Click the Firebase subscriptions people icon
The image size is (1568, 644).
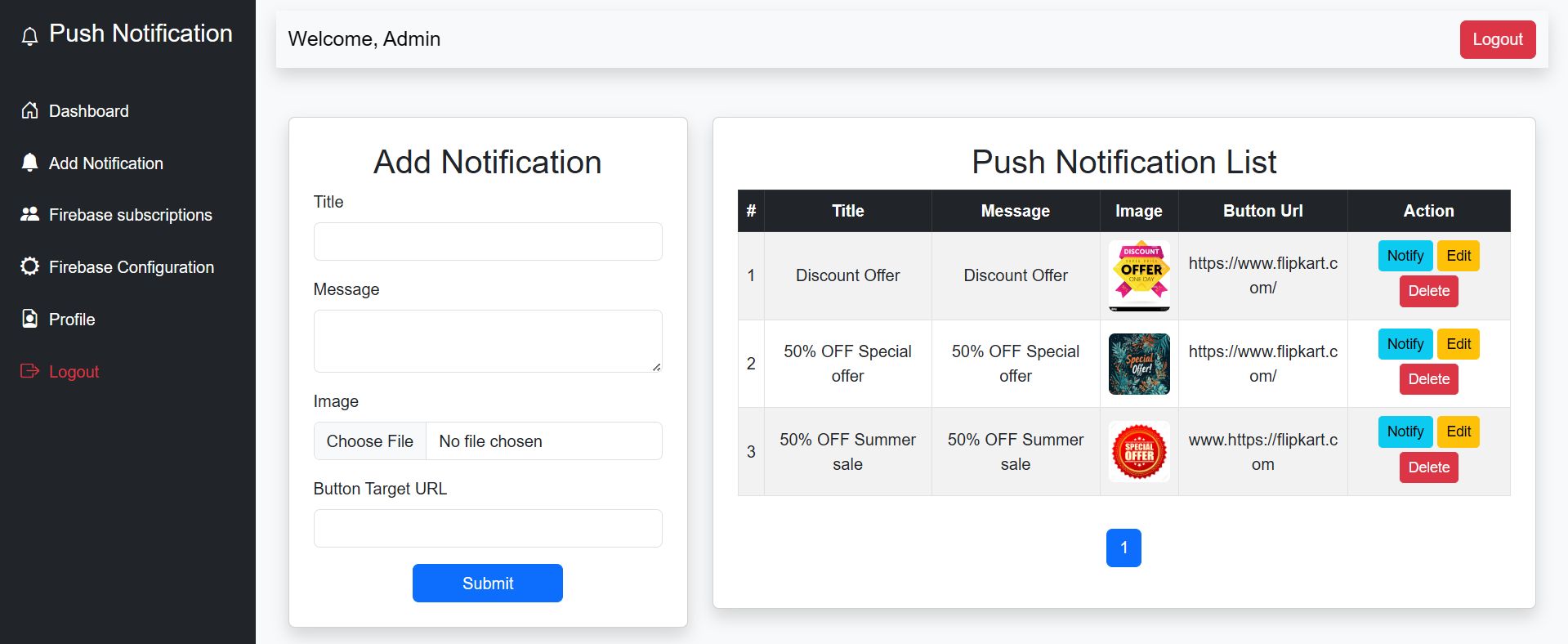(x=29, y=214)
